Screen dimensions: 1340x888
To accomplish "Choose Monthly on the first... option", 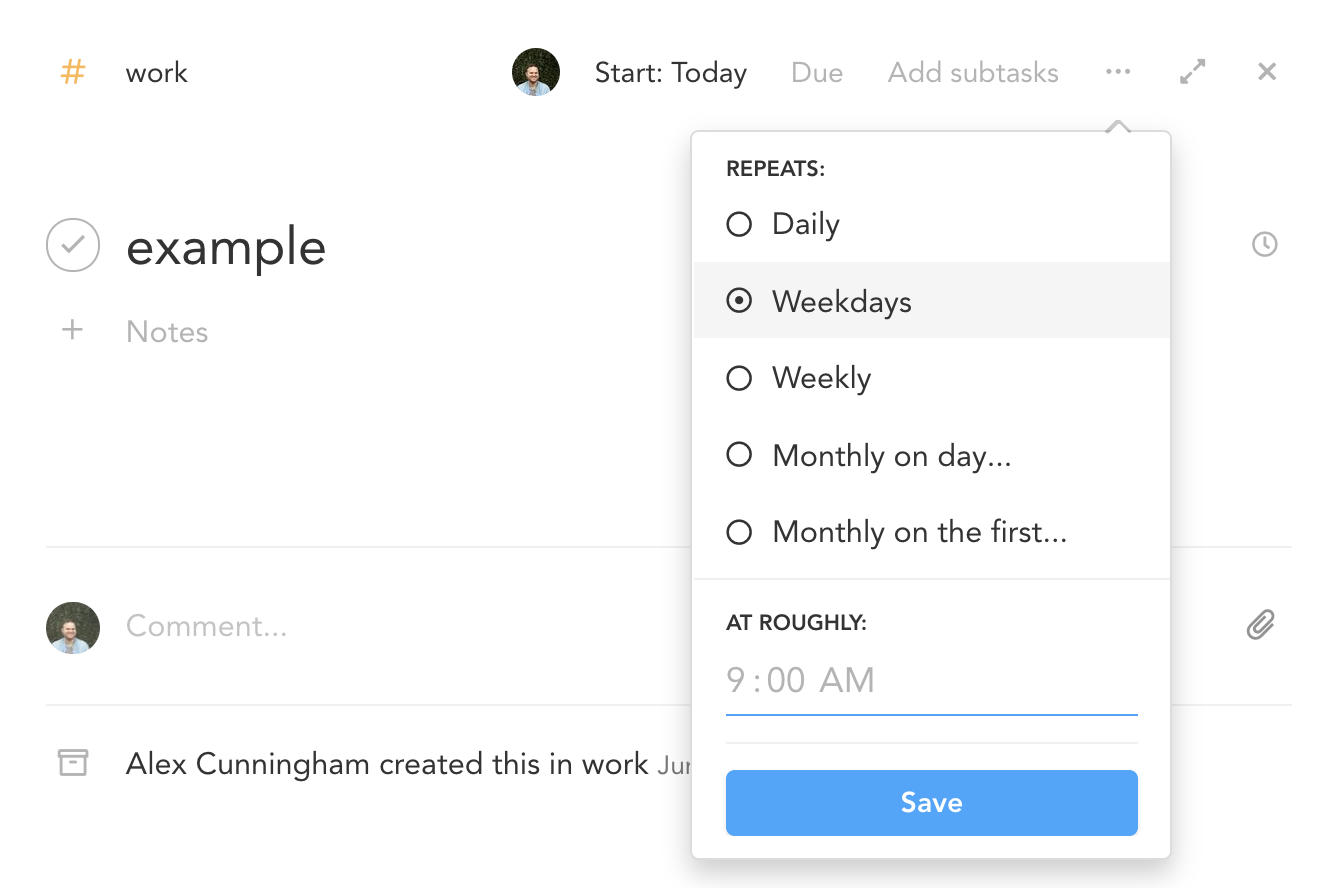I will coord(739,532).
